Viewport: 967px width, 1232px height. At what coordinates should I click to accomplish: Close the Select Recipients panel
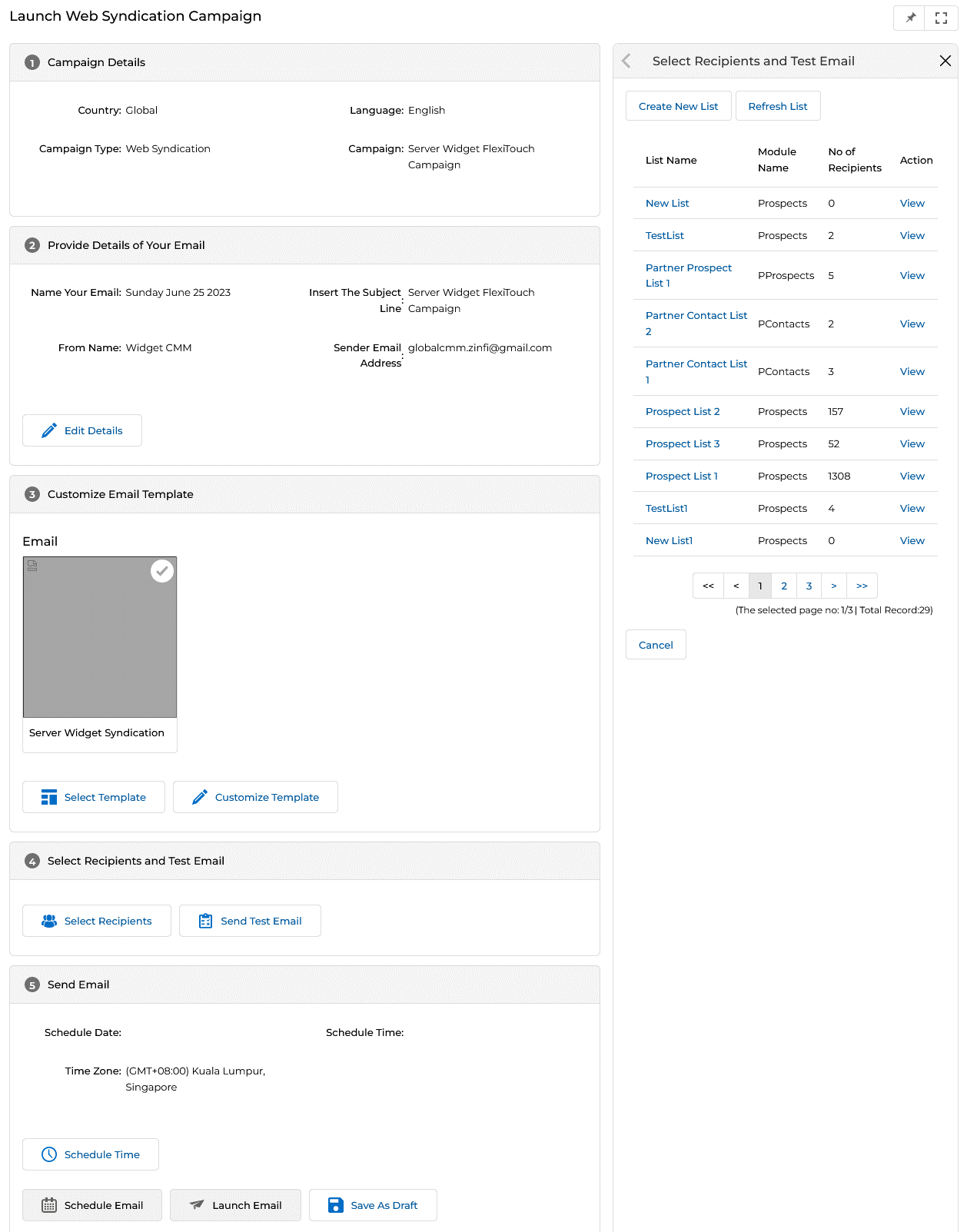point(945,61)
